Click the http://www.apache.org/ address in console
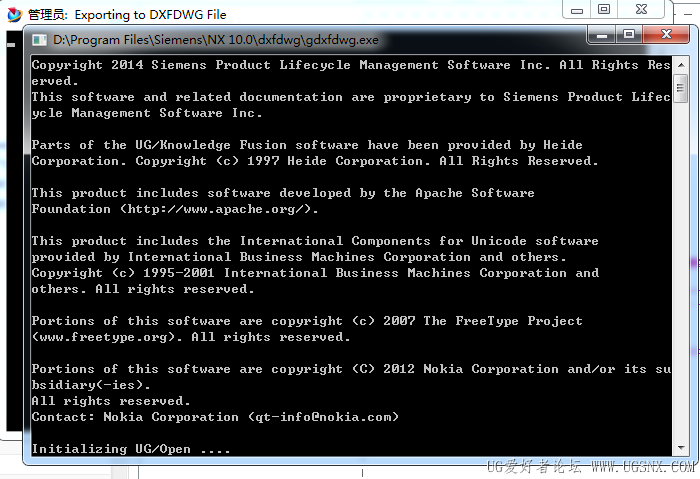700x479 pixels. pos(218,209)
